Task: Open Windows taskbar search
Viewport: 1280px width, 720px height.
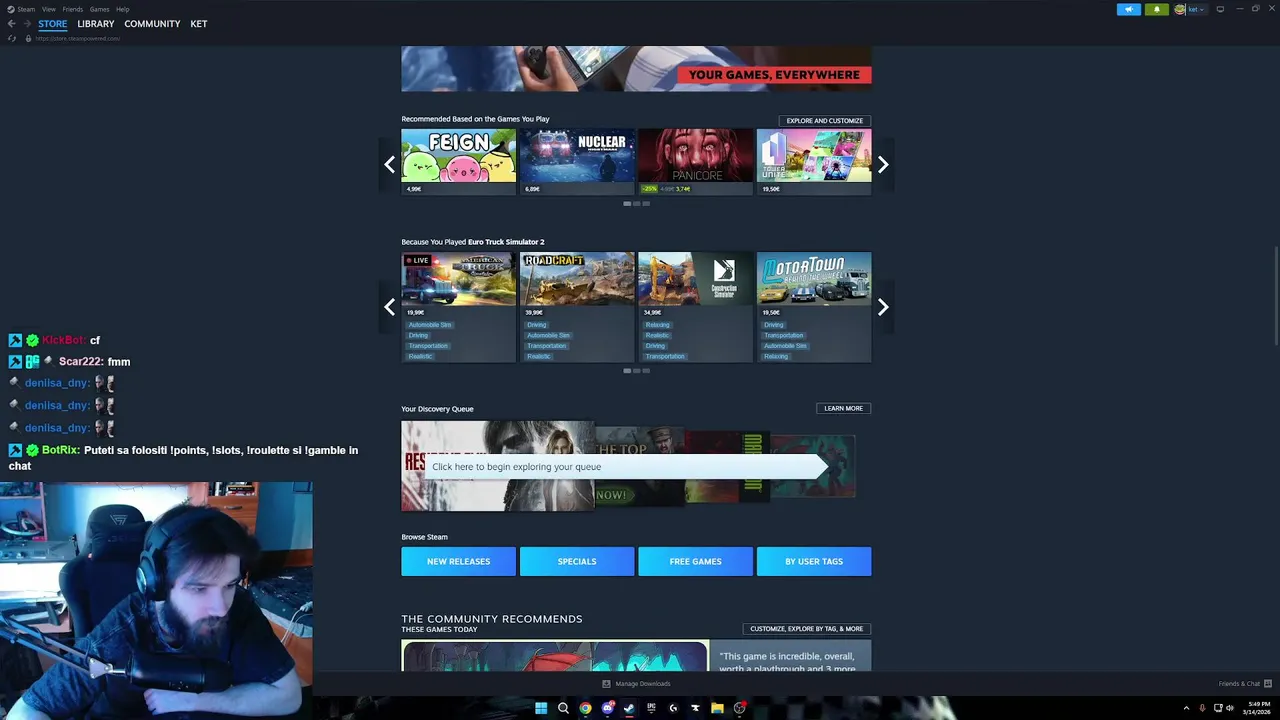Action: pyautogui.click(x=563, y=708)
